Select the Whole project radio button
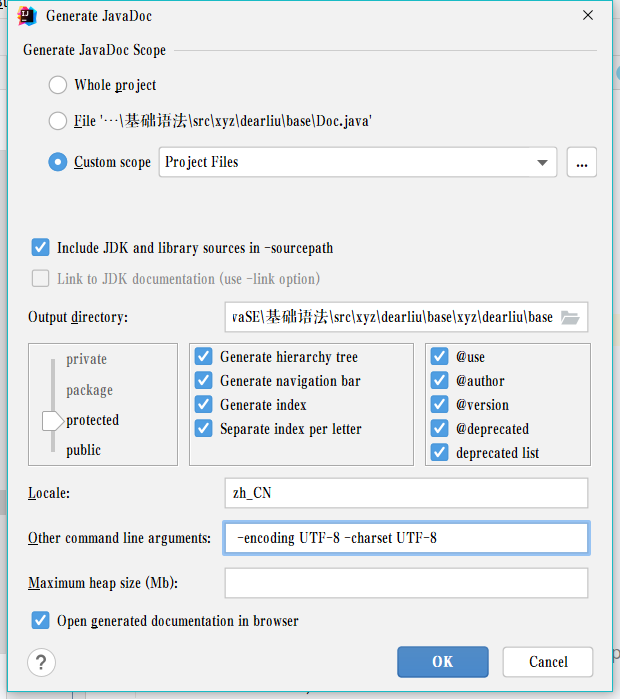The image size is (620, 699). (x=58, y=85)
